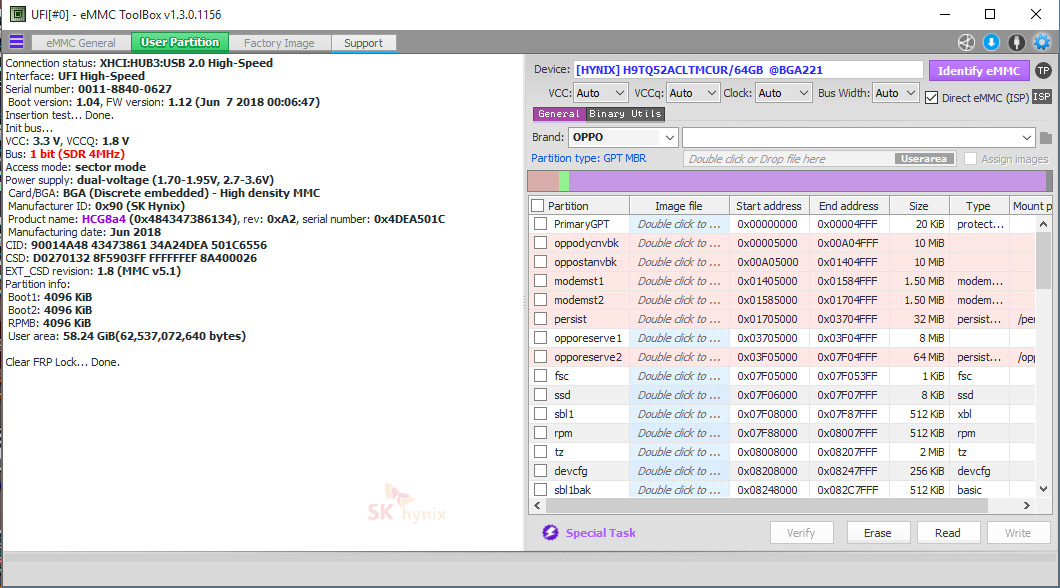The width and height of the screenshot is (1060, 588).
Task: Click the vertical scrollbar up arrow of partition table
Action: (x=1043, y=224)
